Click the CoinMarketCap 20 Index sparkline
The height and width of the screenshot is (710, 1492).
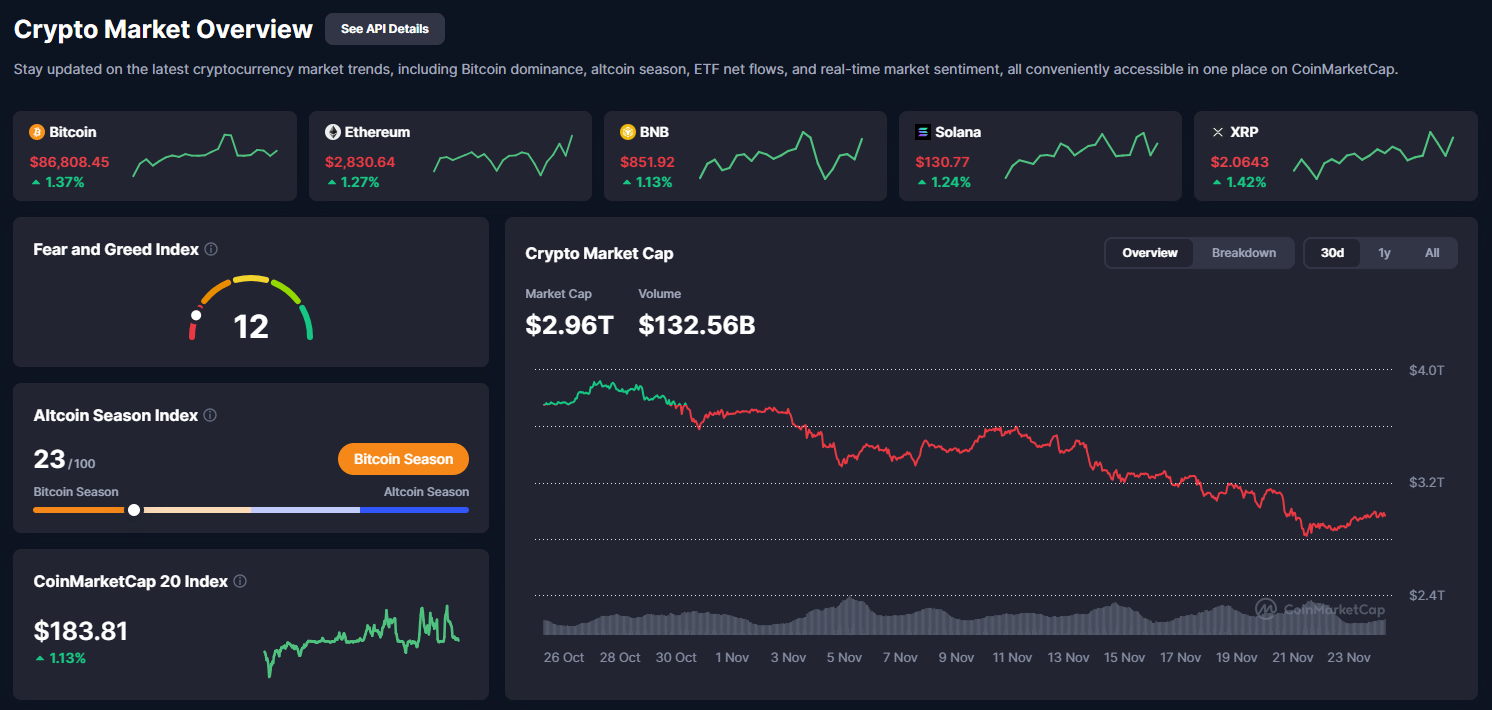pyautogui.click(x=362, y=638)
